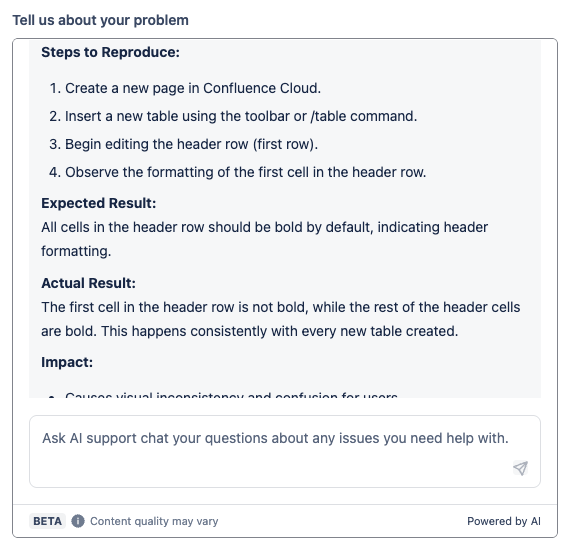Click the 'Confluence Cloud' text in step 1

262,88
